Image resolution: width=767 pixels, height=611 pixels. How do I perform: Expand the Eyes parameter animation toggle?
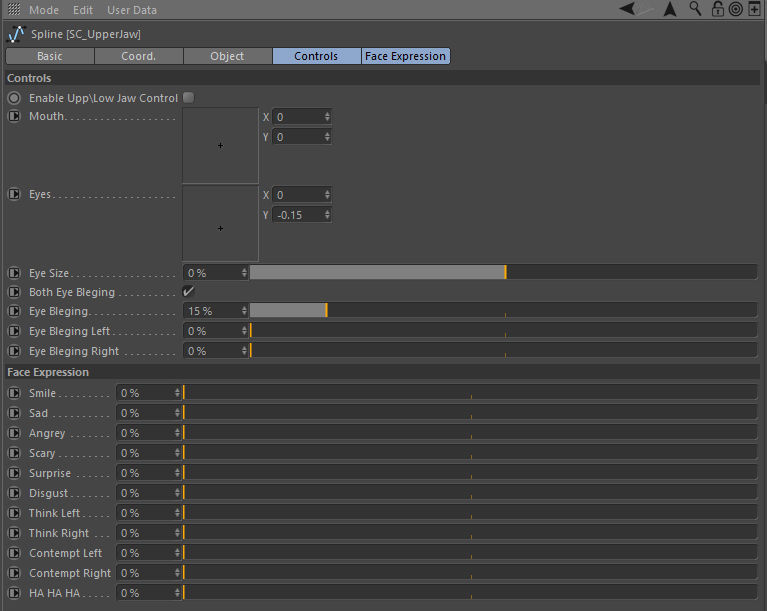14,194
